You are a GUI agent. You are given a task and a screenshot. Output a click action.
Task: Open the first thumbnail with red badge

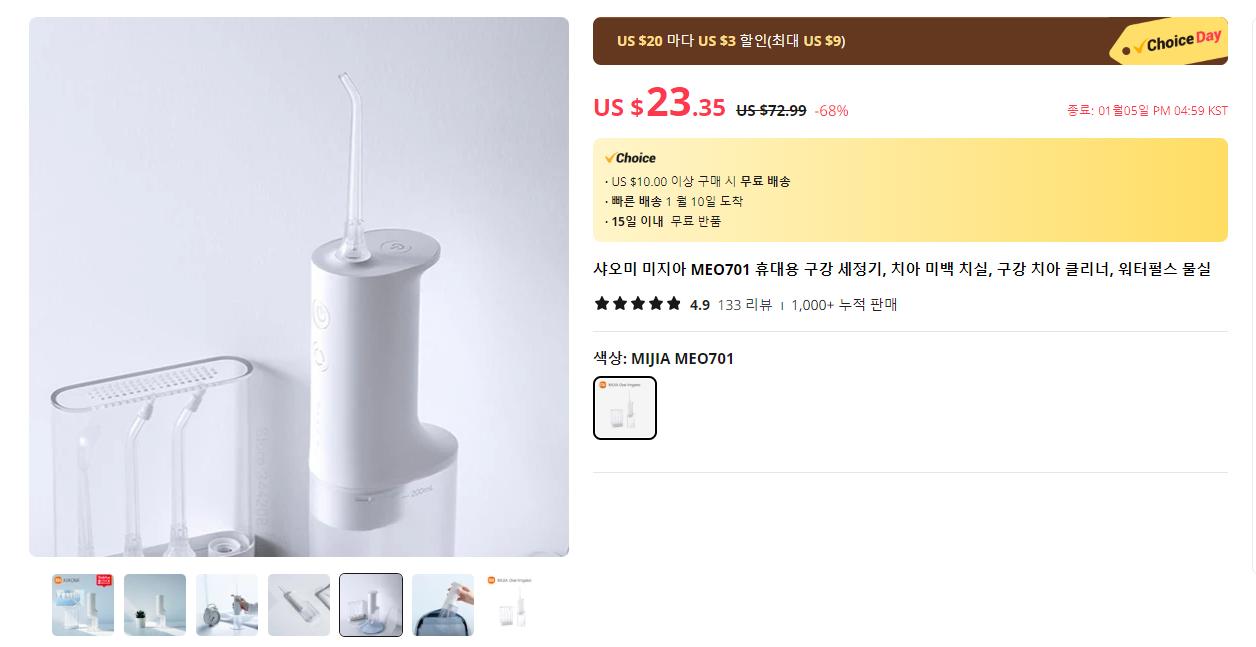(x=83, y=605)
